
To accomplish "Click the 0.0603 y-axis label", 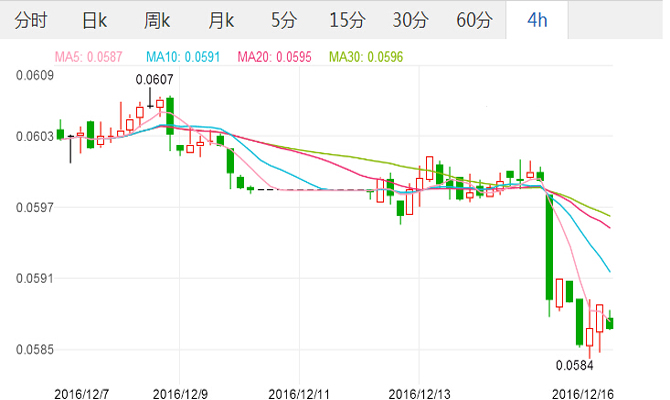I will click(35, 136).
